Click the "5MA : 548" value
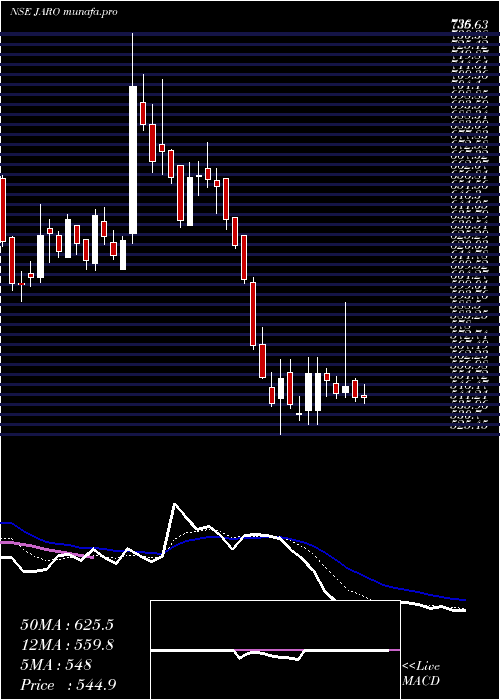Viewport: 500px width, 700px height. click(56, 665)
